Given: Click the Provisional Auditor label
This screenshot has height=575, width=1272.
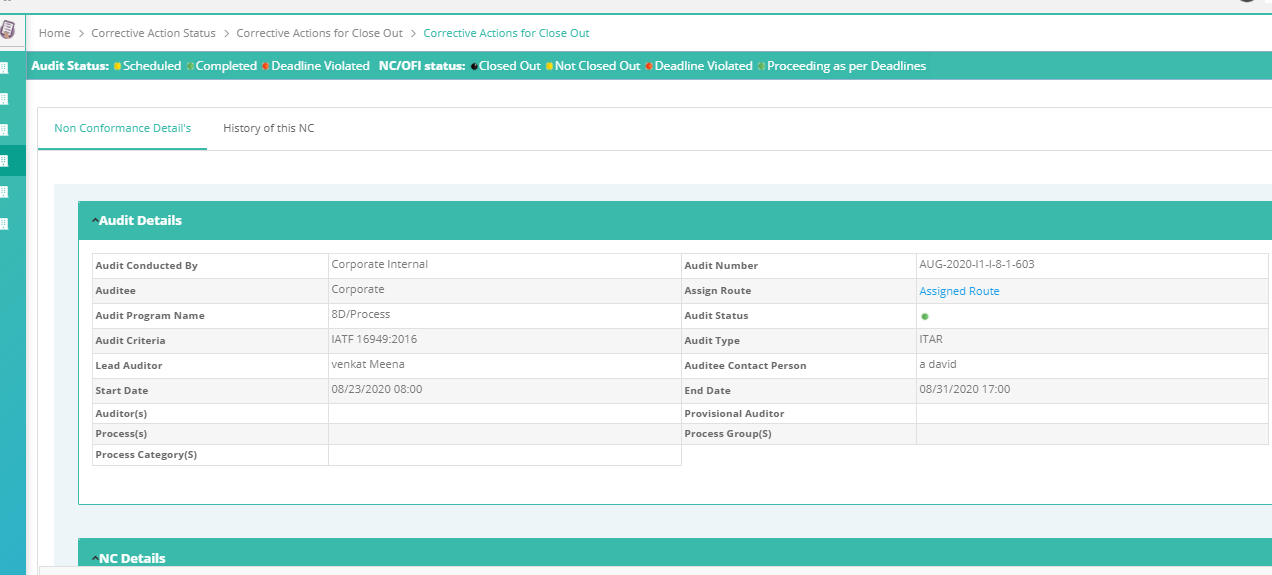Looking at the screenshot, I should tap(734, 414).
